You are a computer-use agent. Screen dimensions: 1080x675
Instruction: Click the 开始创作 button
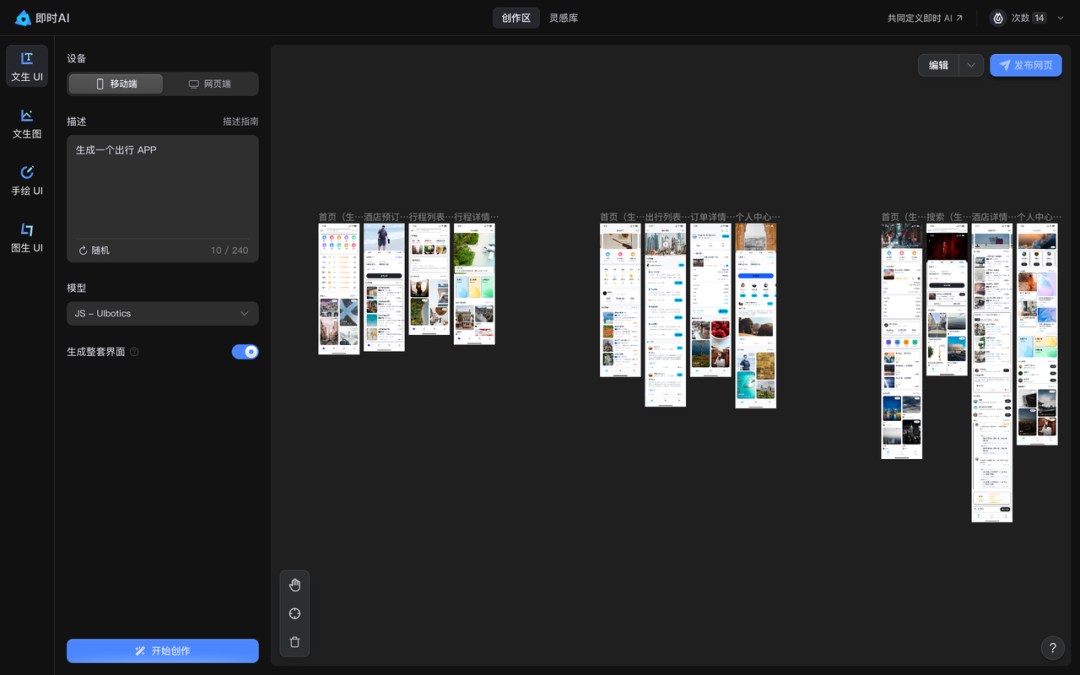coord(162,651)
